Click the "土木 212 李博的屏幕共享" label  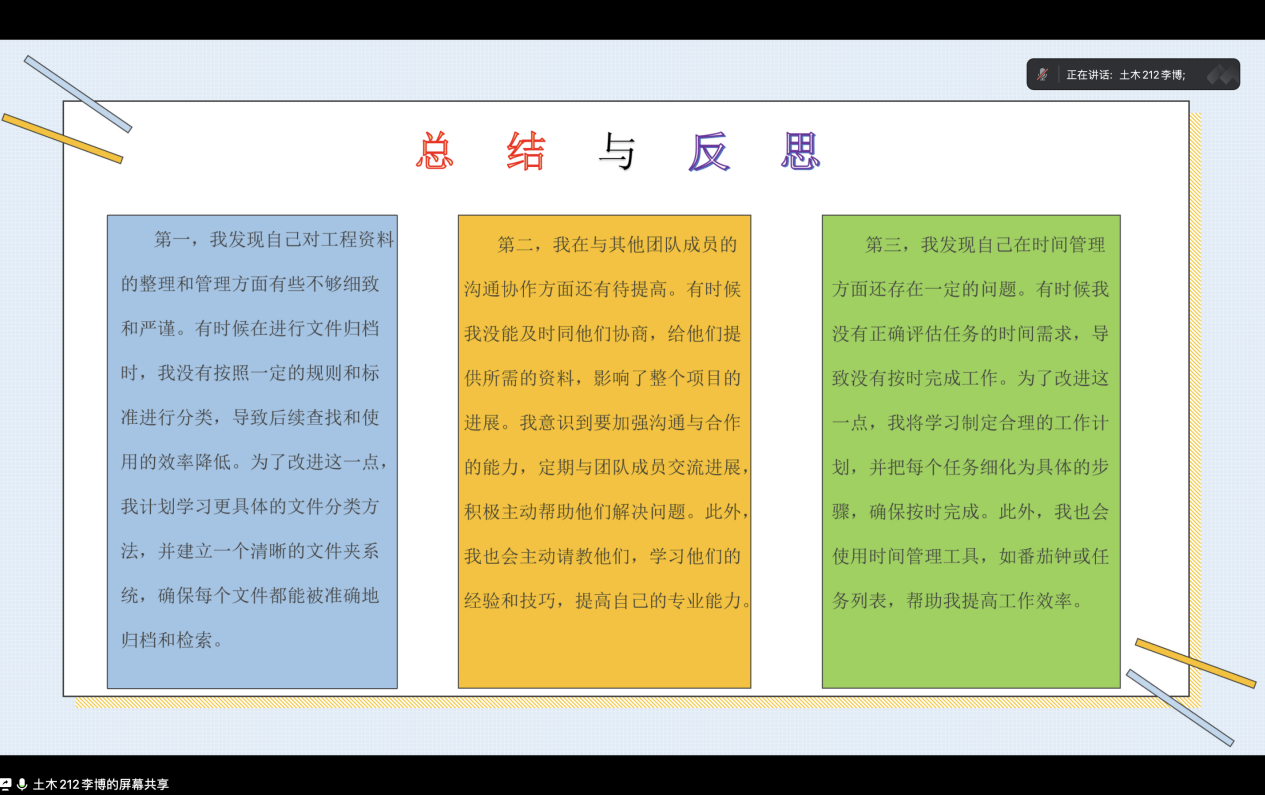pyautogui.click(x=100, y=785)
